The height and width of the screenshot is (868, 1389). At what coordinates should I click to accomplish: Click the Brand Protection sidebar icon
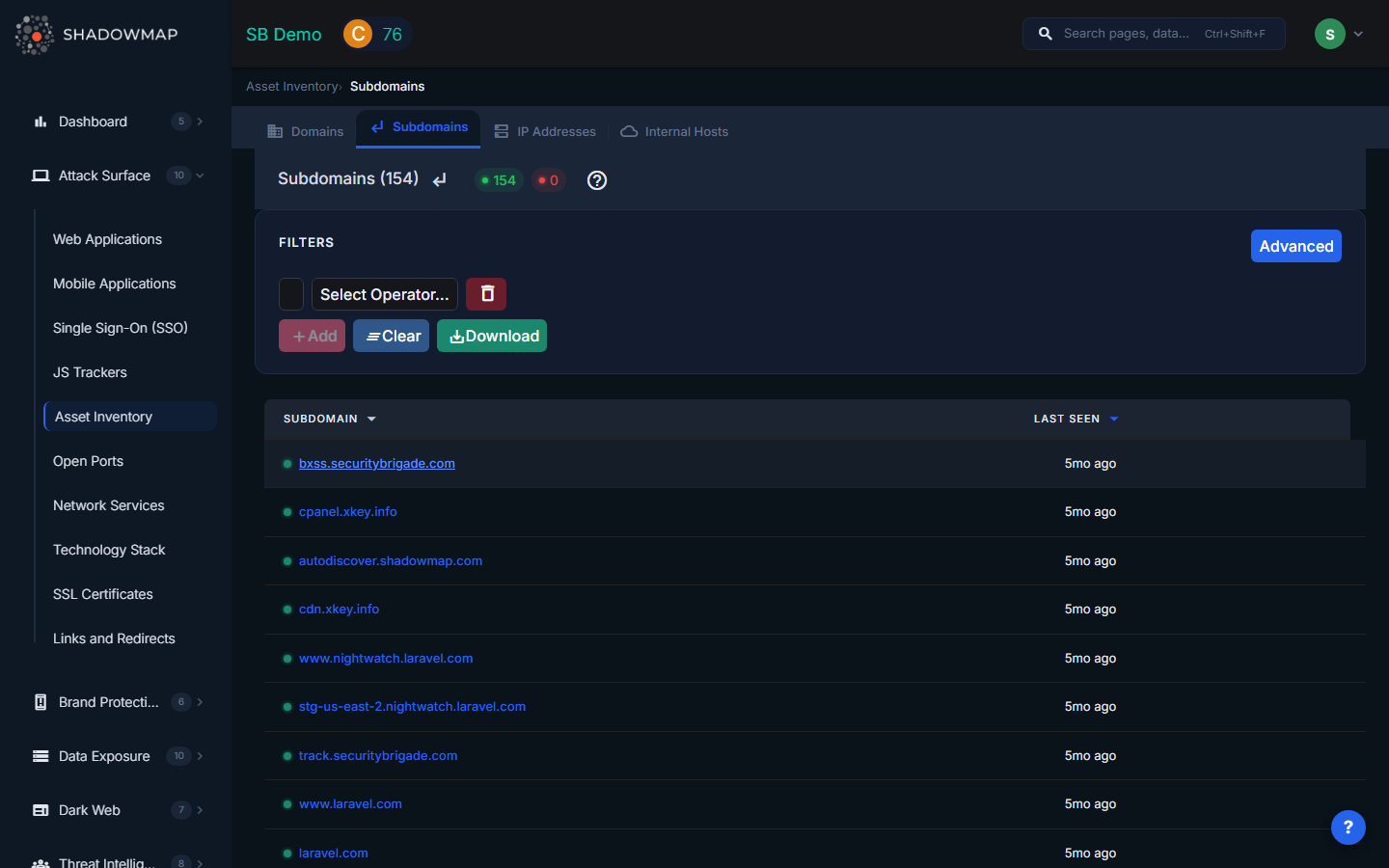[41, 702]
